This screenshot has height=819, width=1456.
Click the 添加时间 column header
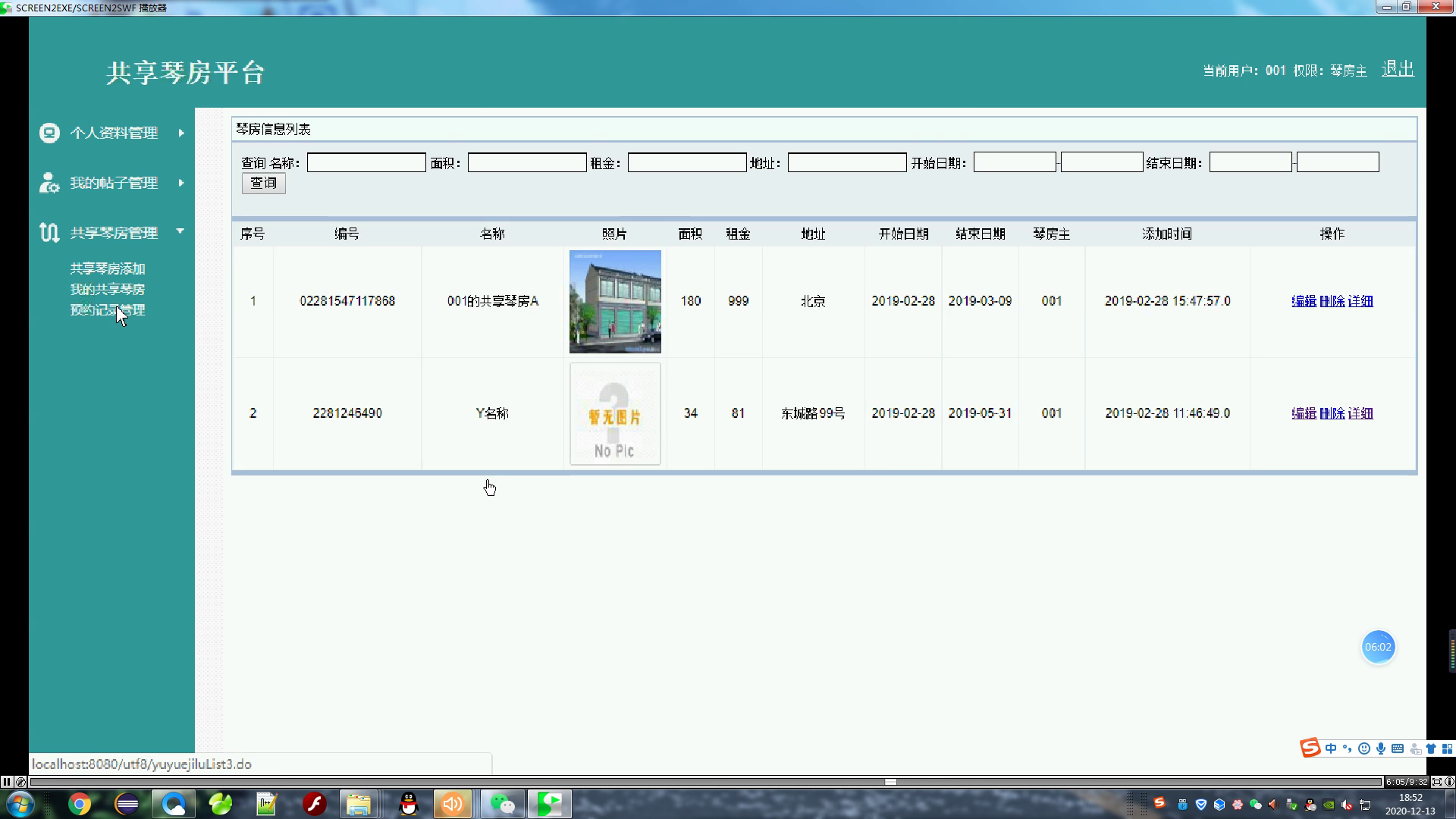tap(1167, 234)
